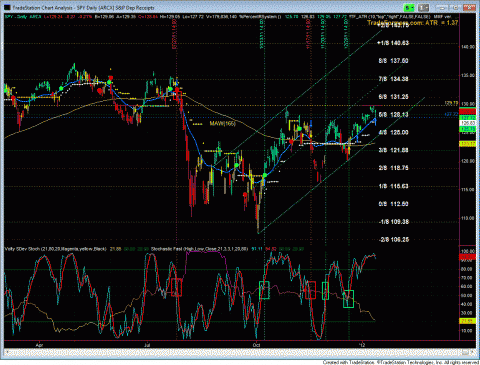This screenshot has height=365, width=480.
Task: Click the '12 date axis label
Action: click(362, 345)
